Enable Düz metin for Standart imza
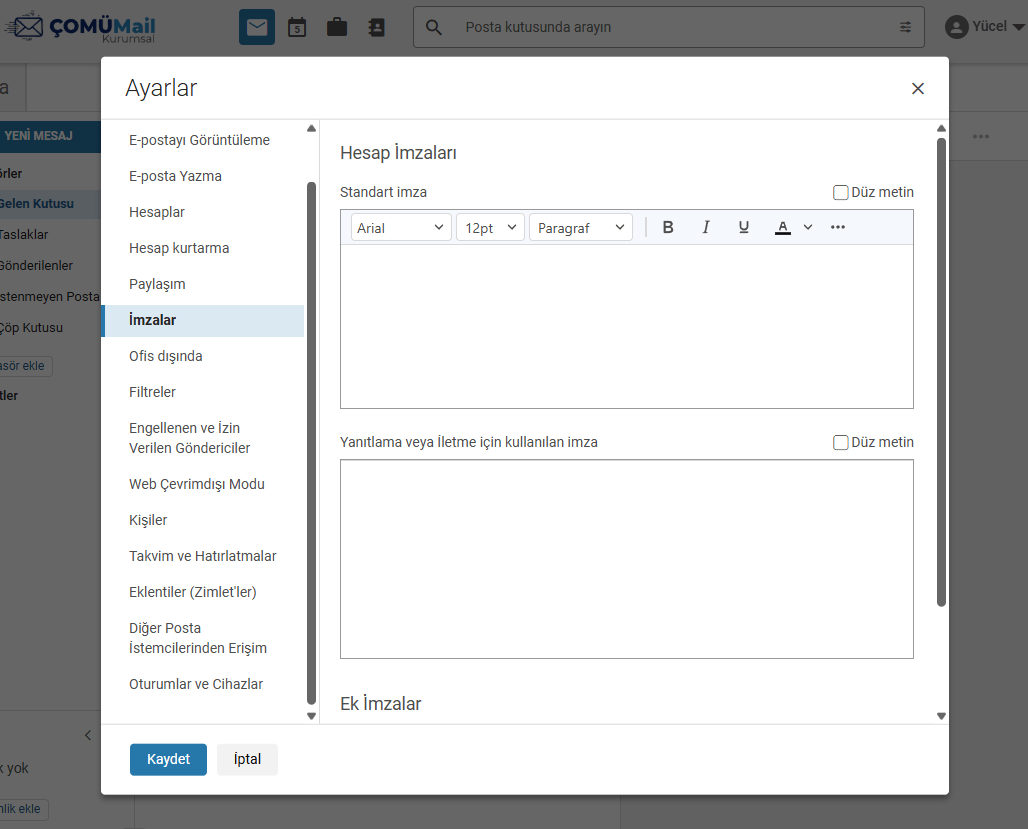 (x=840, y=192)
